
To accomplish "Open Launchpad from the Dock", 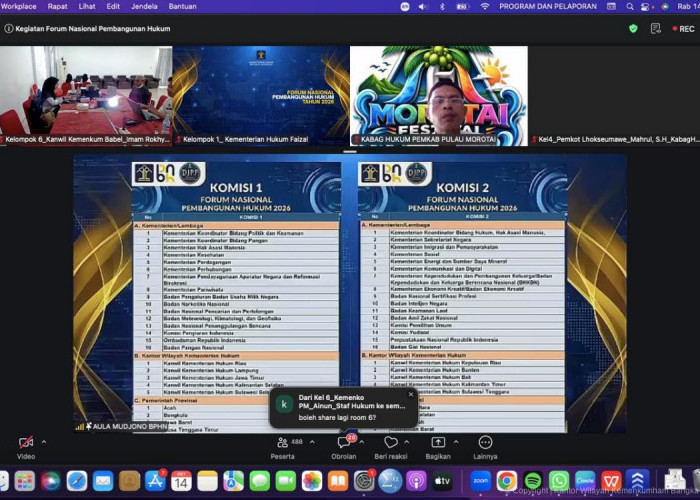I will (25, 481).
